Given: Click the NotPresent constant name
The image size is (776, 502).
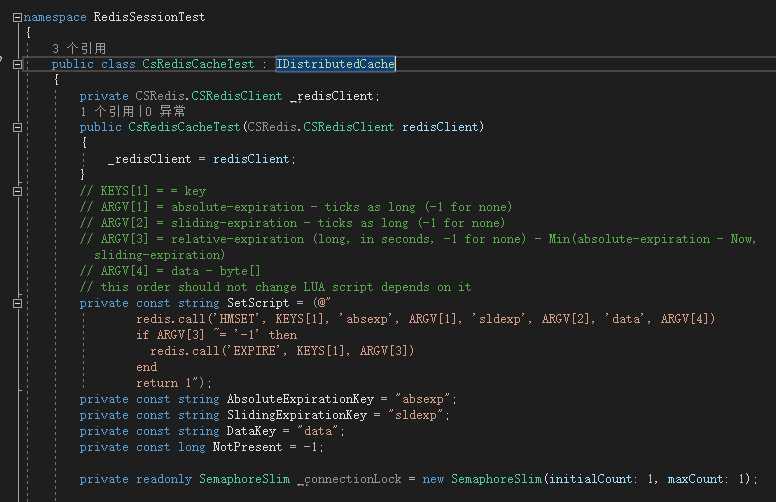Looking at the screenshot, I should tap(248, 447).
